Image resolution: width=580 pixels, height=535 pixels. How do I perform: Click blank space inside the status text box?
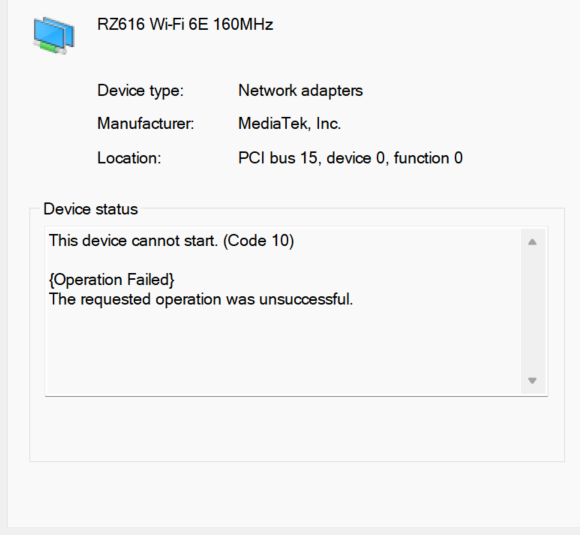click(283, 351)
